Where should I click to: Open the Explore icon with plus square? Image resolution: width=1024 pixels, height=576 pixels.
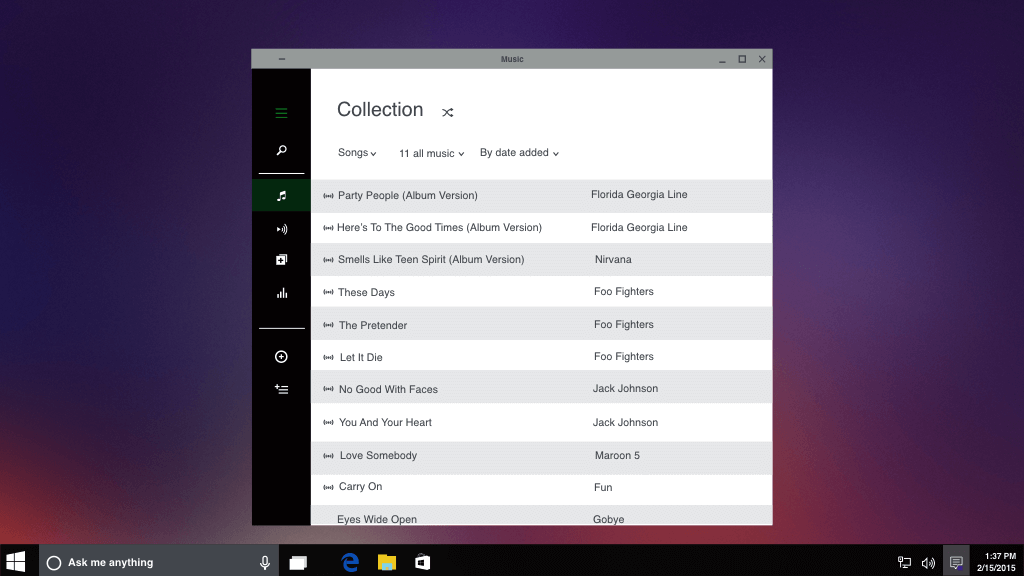point(281,260)
